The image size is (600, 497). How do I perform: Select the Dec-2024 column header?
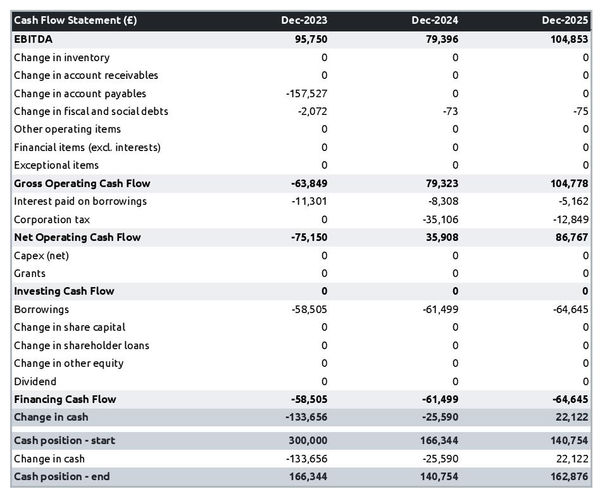click(x=436, y=20)
